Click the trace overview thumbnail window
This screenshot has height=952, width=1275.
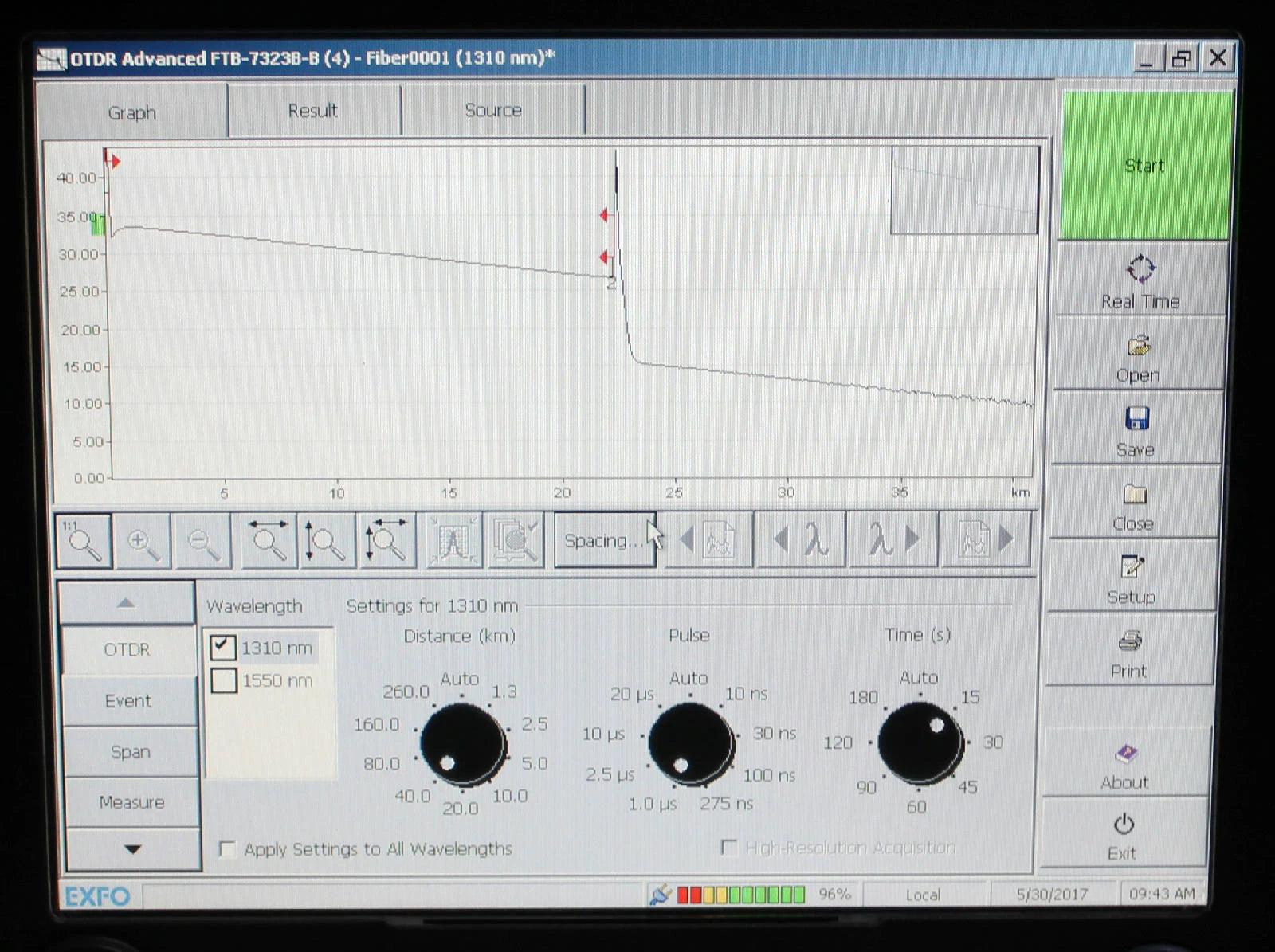tap(964, 190)
